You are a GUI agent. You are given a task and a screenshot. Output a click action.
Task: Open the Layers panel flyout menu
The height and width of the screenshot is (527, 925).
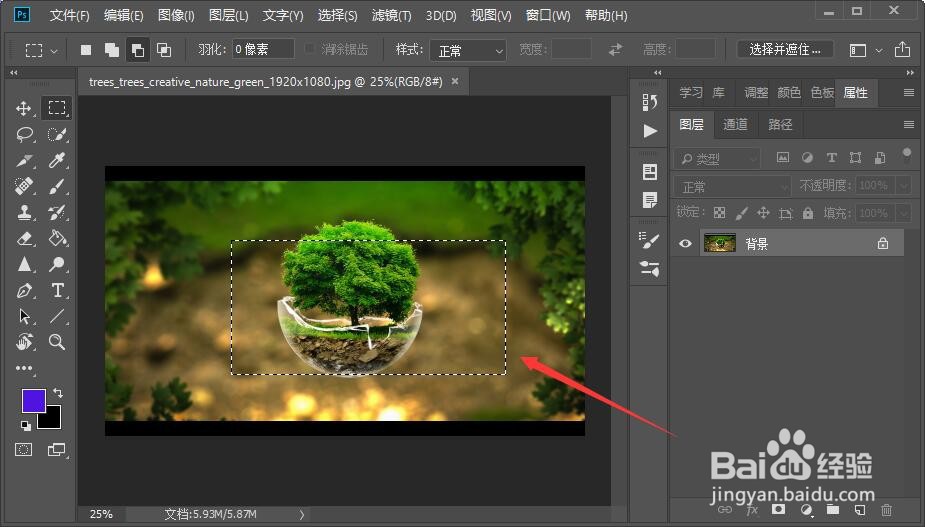pos(908,124)
